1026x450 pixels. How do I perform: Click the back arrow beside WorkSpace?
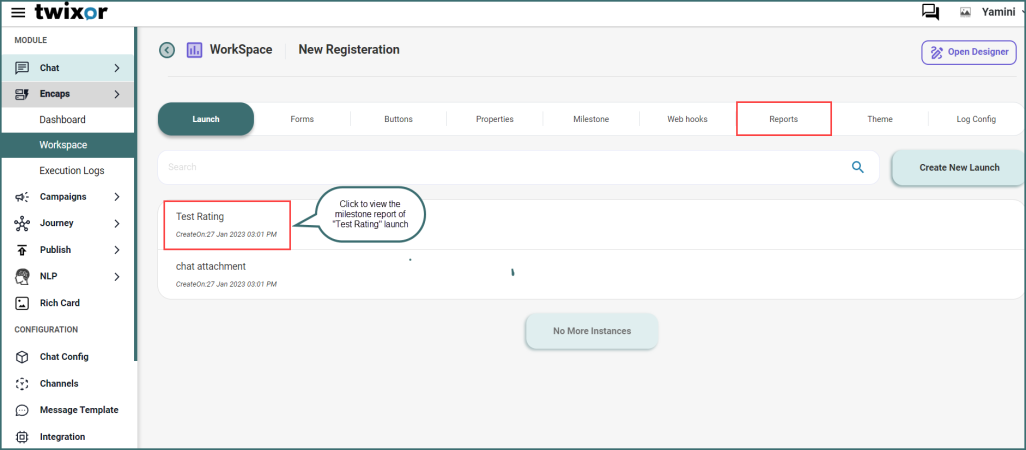(167, 50)
